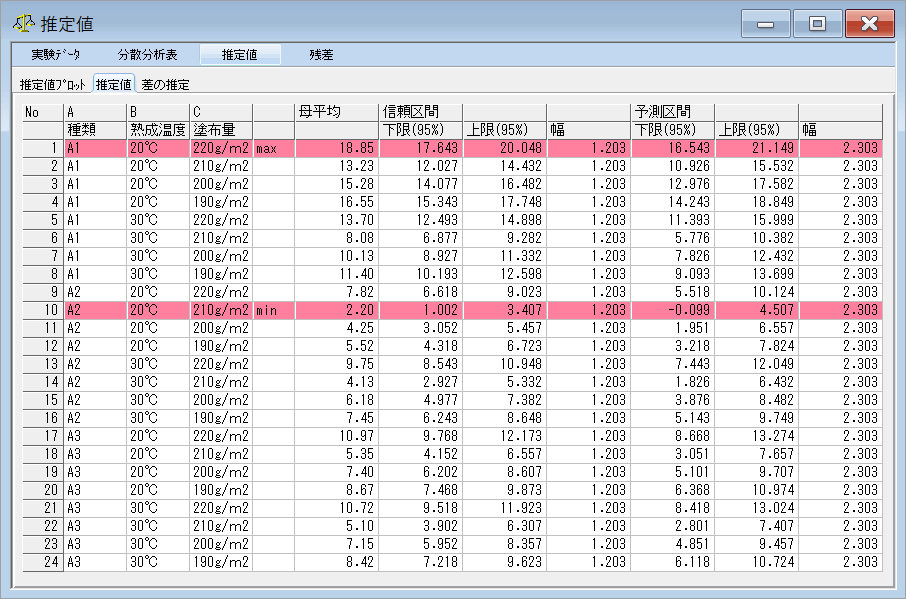Click the 塗布量 column subheader
The width and height of the screenshot is (906, 599).
coord(220,130)
